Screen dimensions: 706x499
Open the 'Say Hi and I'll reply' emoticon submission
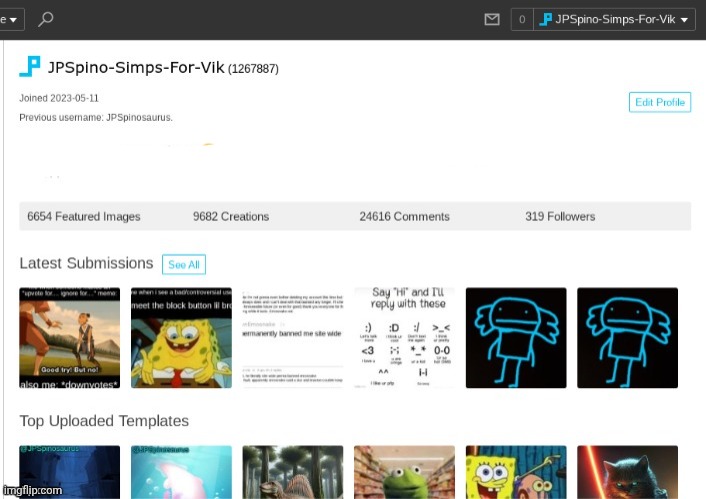(404, 338)
